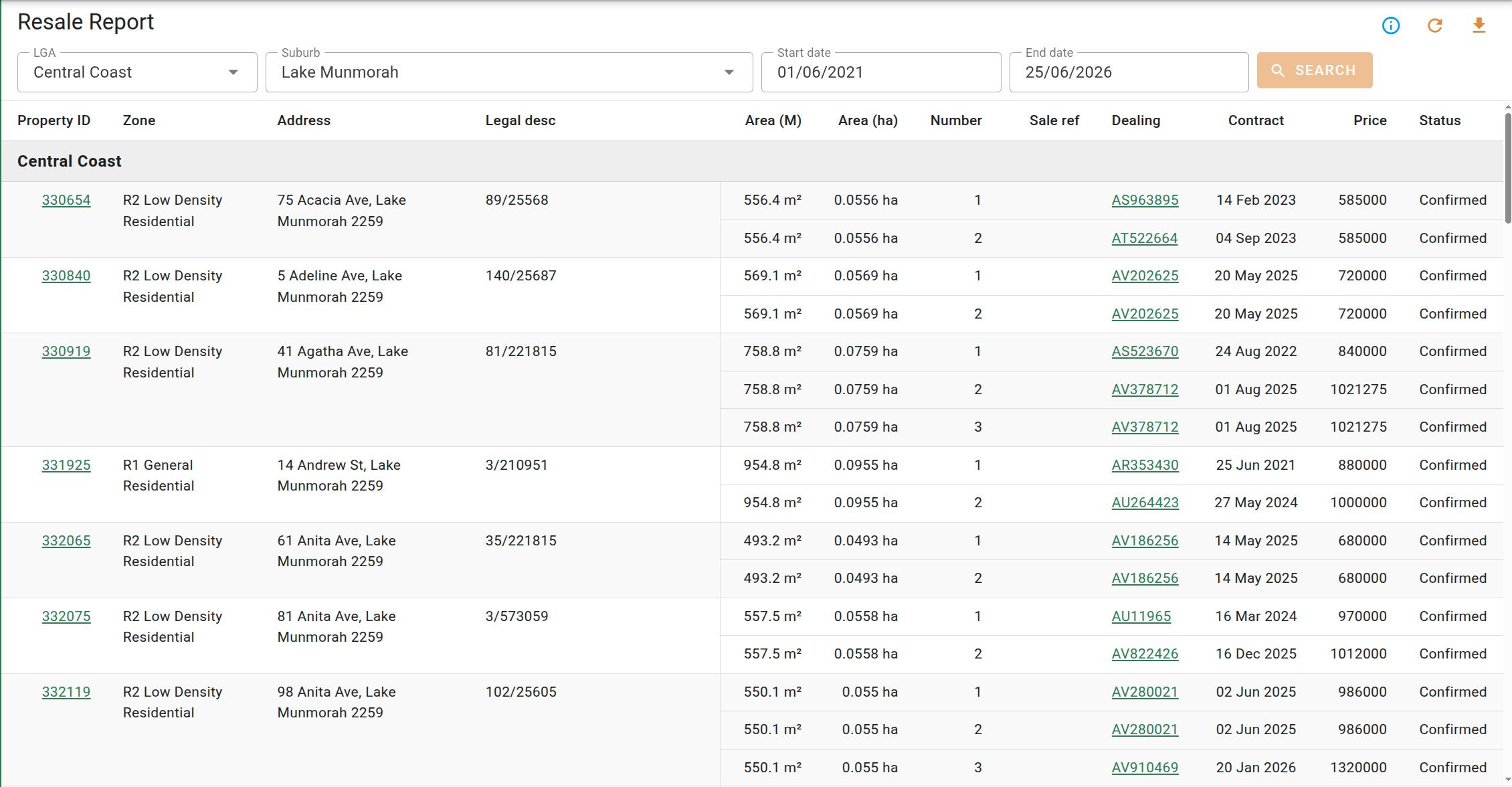Screen dimensions: 1512x787
Task: Refresh the Resale Report
Action: click(x=1435, y=25)
